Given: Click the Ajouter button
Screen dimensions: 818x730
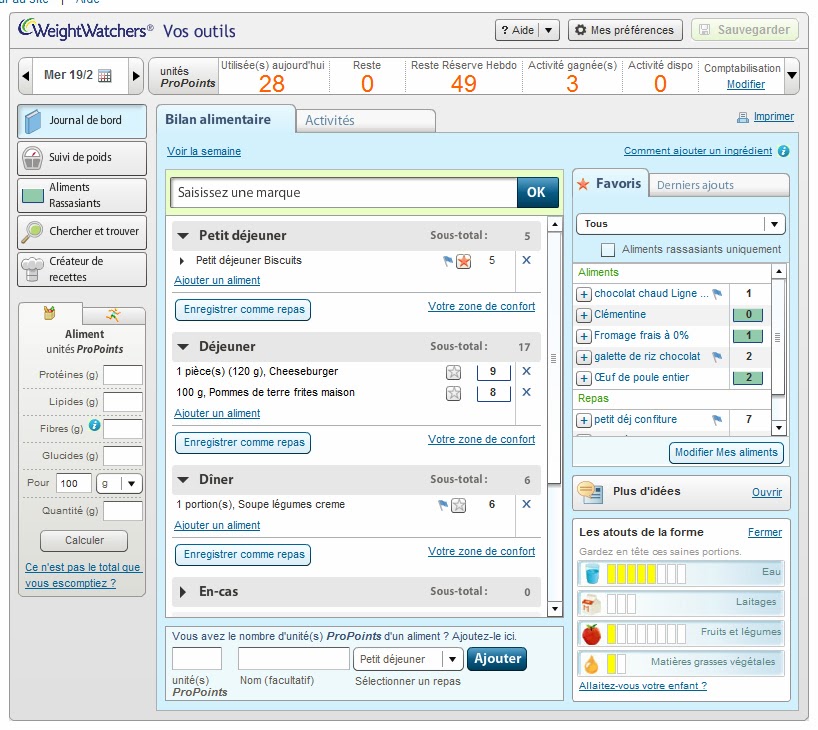Looking at the screenshot, I should [497, 658].
